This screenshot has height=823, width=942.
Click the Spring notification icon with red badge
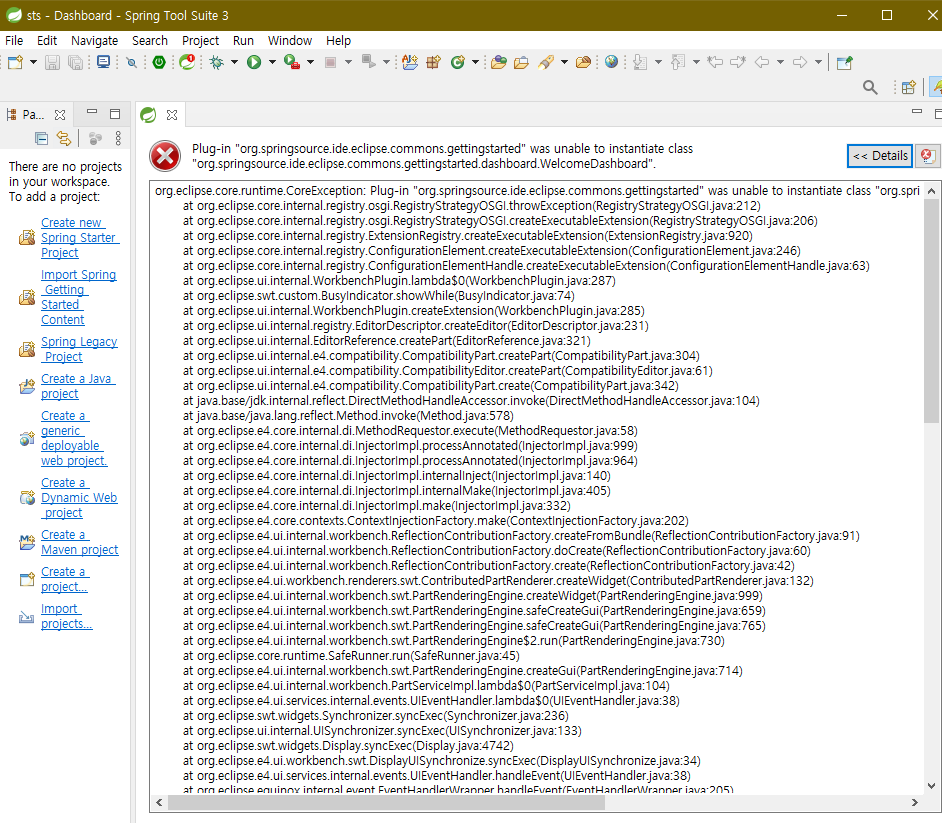pyautogui.click(x=187, y=62)
